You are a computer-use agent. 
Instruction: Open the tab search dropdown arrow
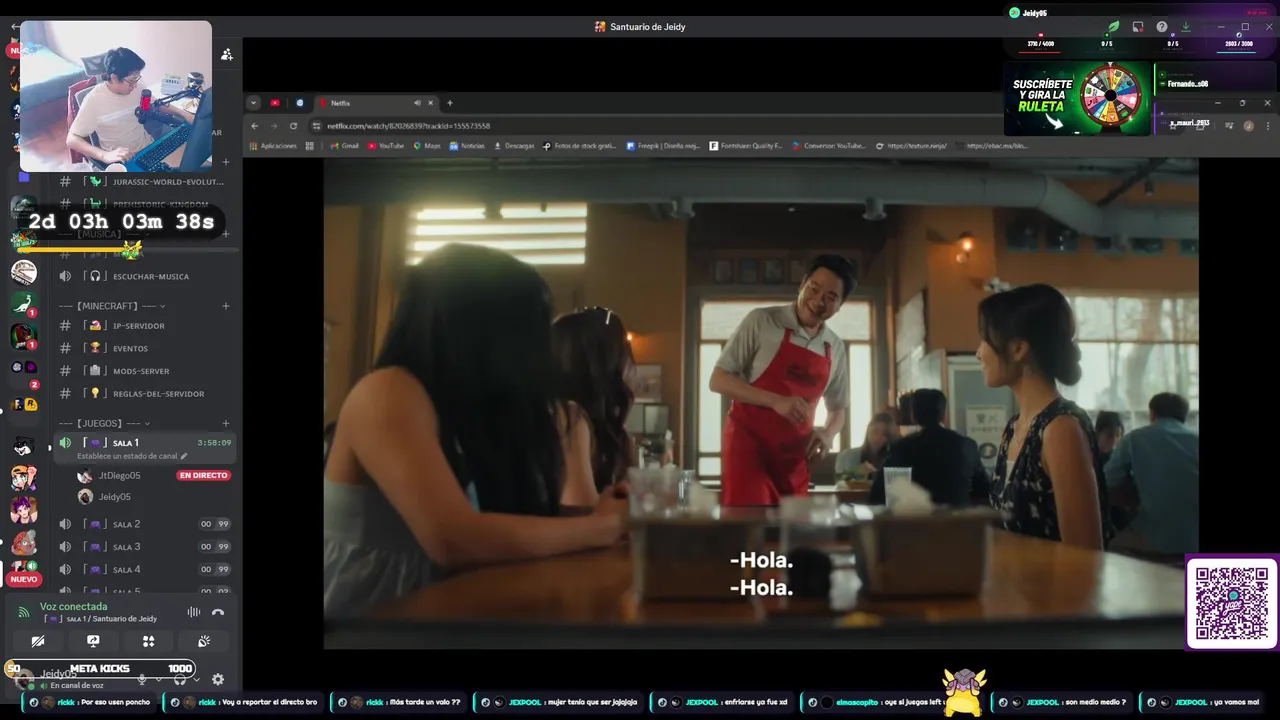253,103
